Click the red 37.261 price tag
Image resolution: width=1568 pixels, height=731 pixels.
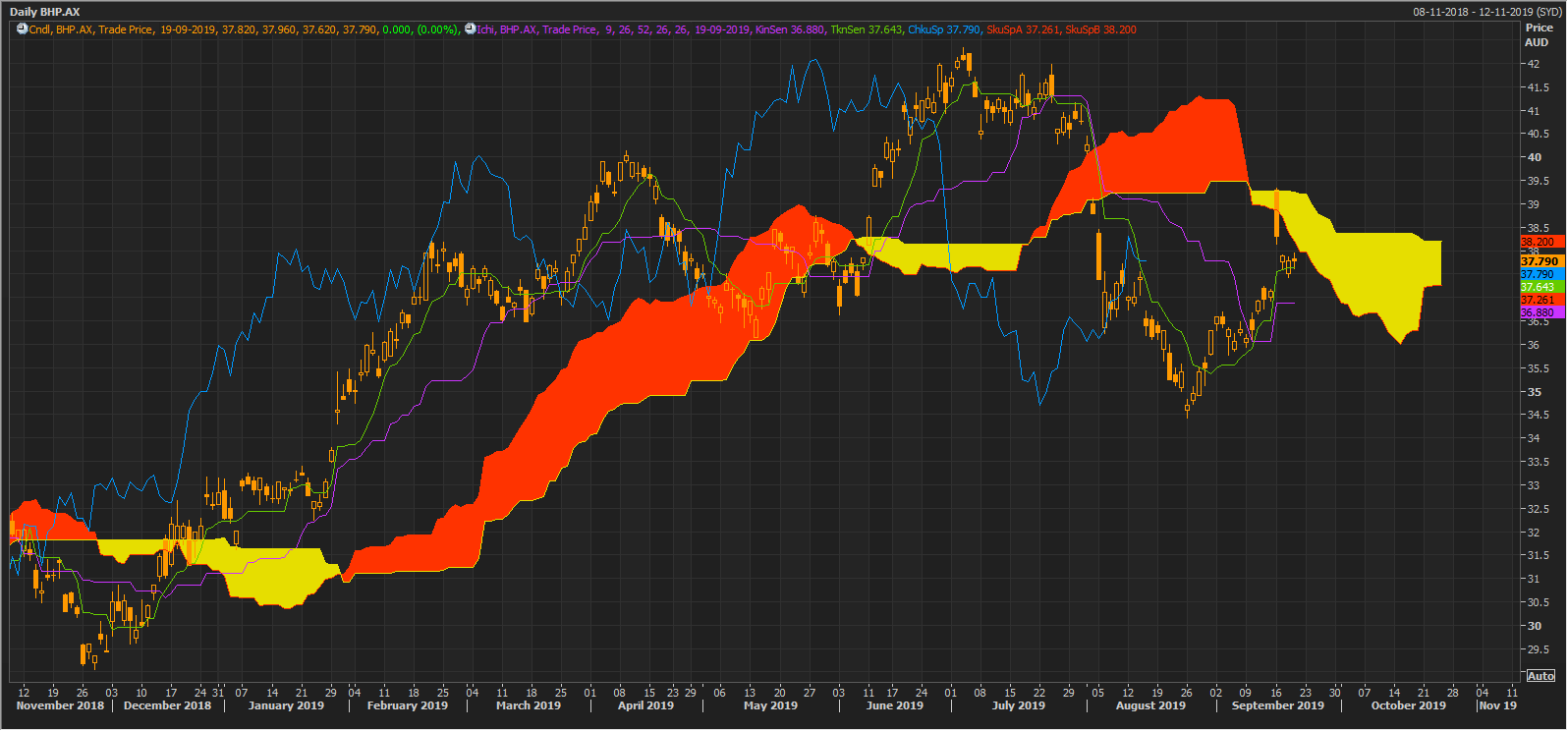[x=1541, y=300]
